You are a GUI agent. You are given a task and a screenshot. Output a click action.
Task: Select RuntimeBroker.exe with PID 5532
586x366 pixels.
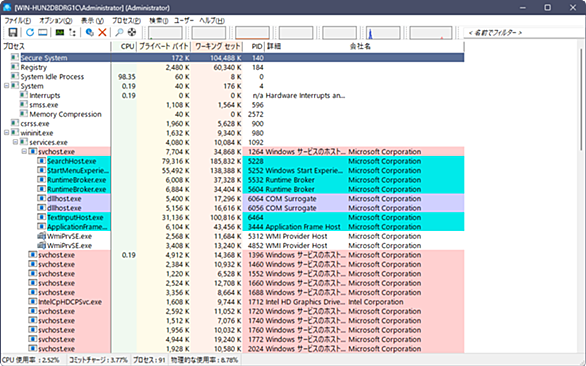[232, 180]
